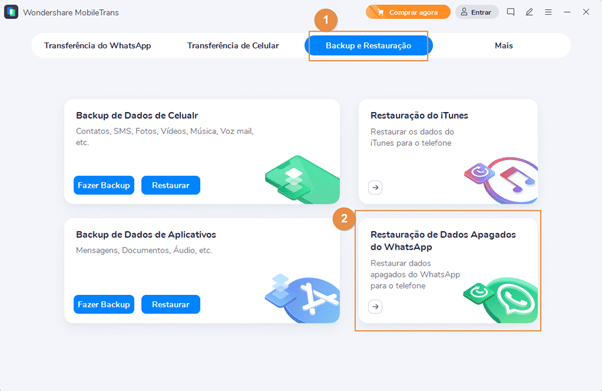Viewport: 602px width, 391px height.
Task: Click Restaurar under Backup de Dados de Celular
Action: (x=170, y=185)
